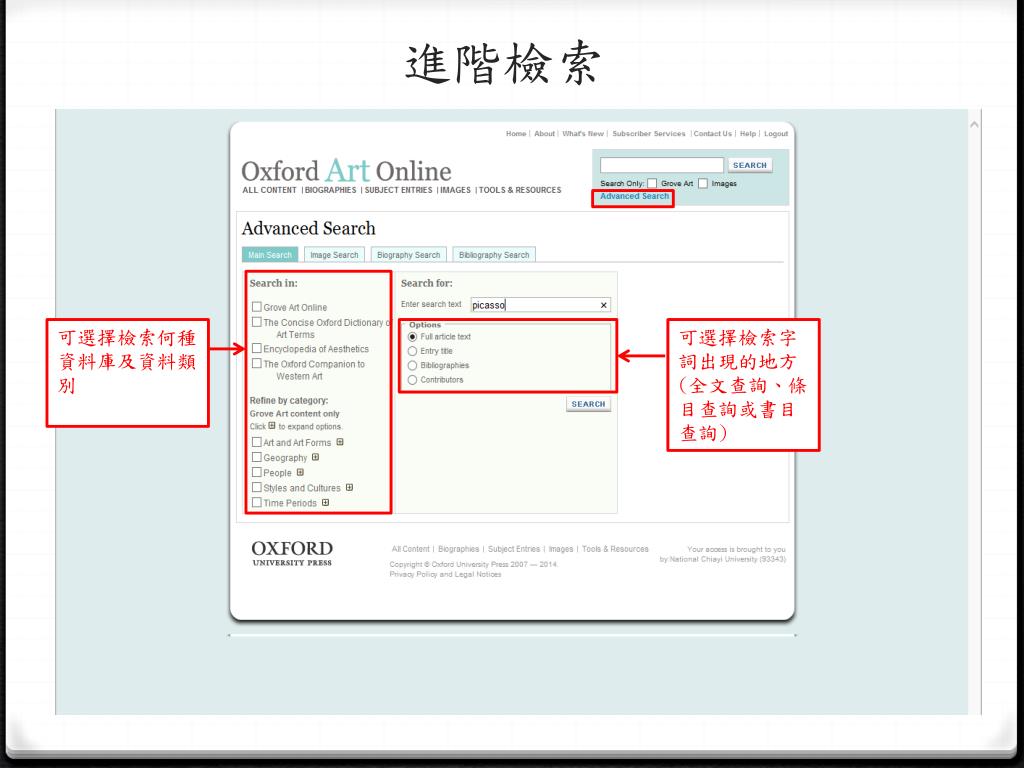The image size is (1024, 768).
Task: Open the Advanced Search link
Action: tap(634, 196)
